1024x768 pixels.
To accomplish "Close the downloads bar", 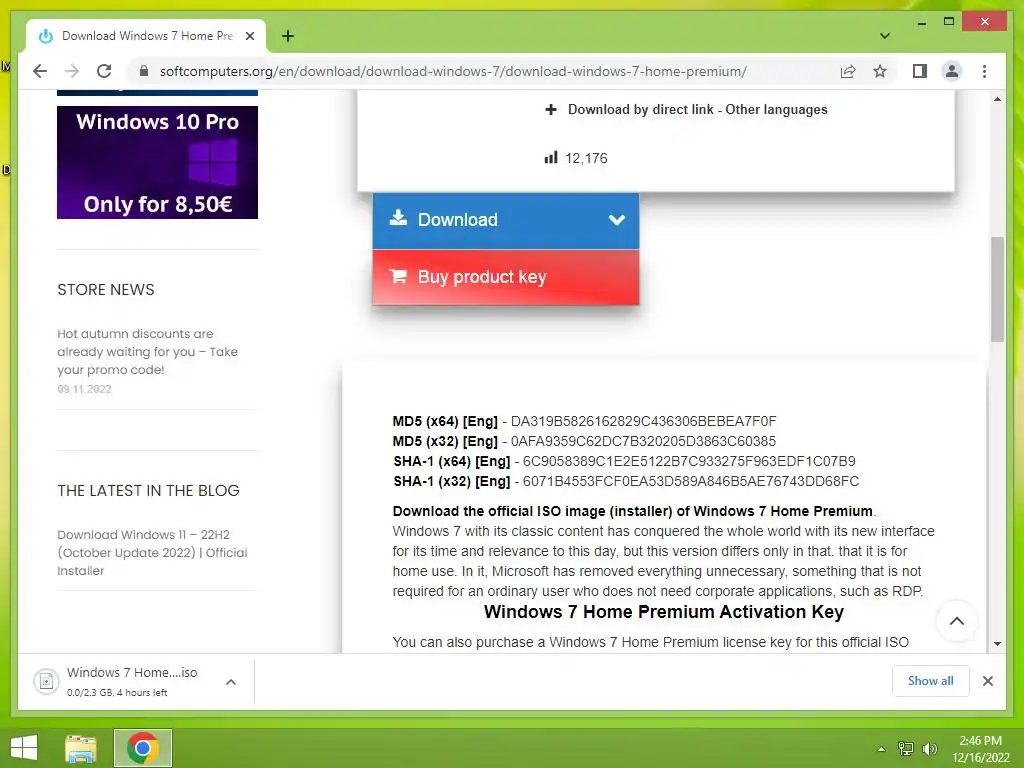I will click(x=987, y=681).
